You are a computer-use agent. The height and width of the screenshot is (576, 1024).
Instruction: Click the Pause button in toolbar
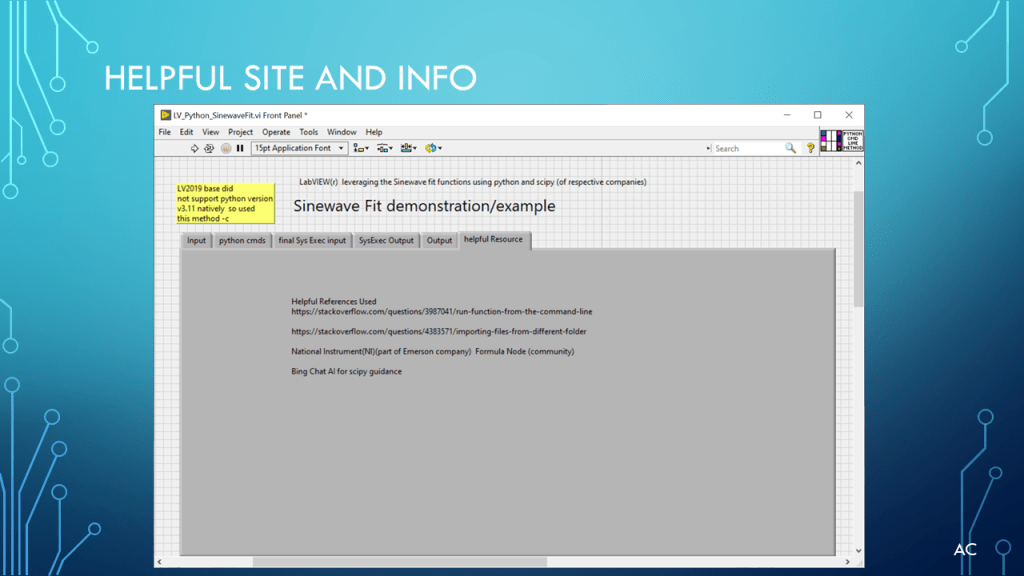click(x=240, y=148)
